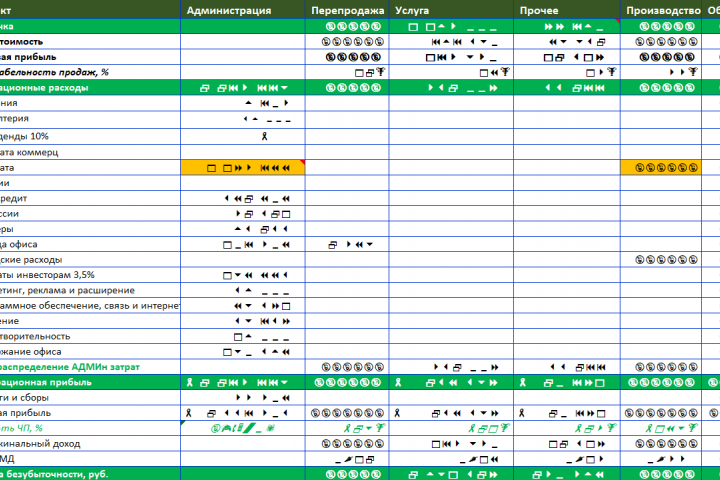Click the "жинальный доход" row label
This screenshot has height=480, width=720.
coord(40,444)
